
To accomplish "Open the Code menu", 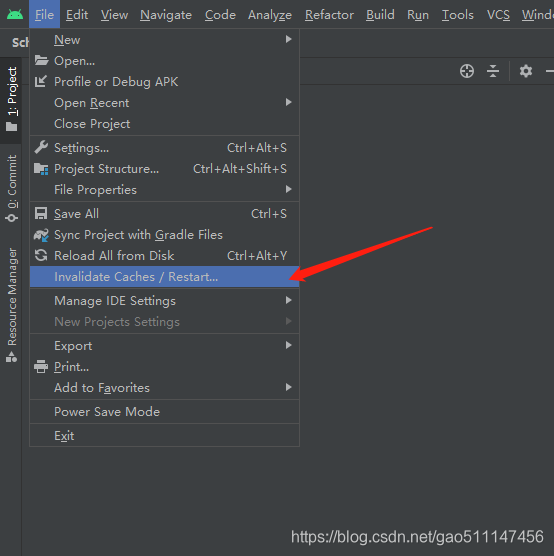I will coord(220,15).
